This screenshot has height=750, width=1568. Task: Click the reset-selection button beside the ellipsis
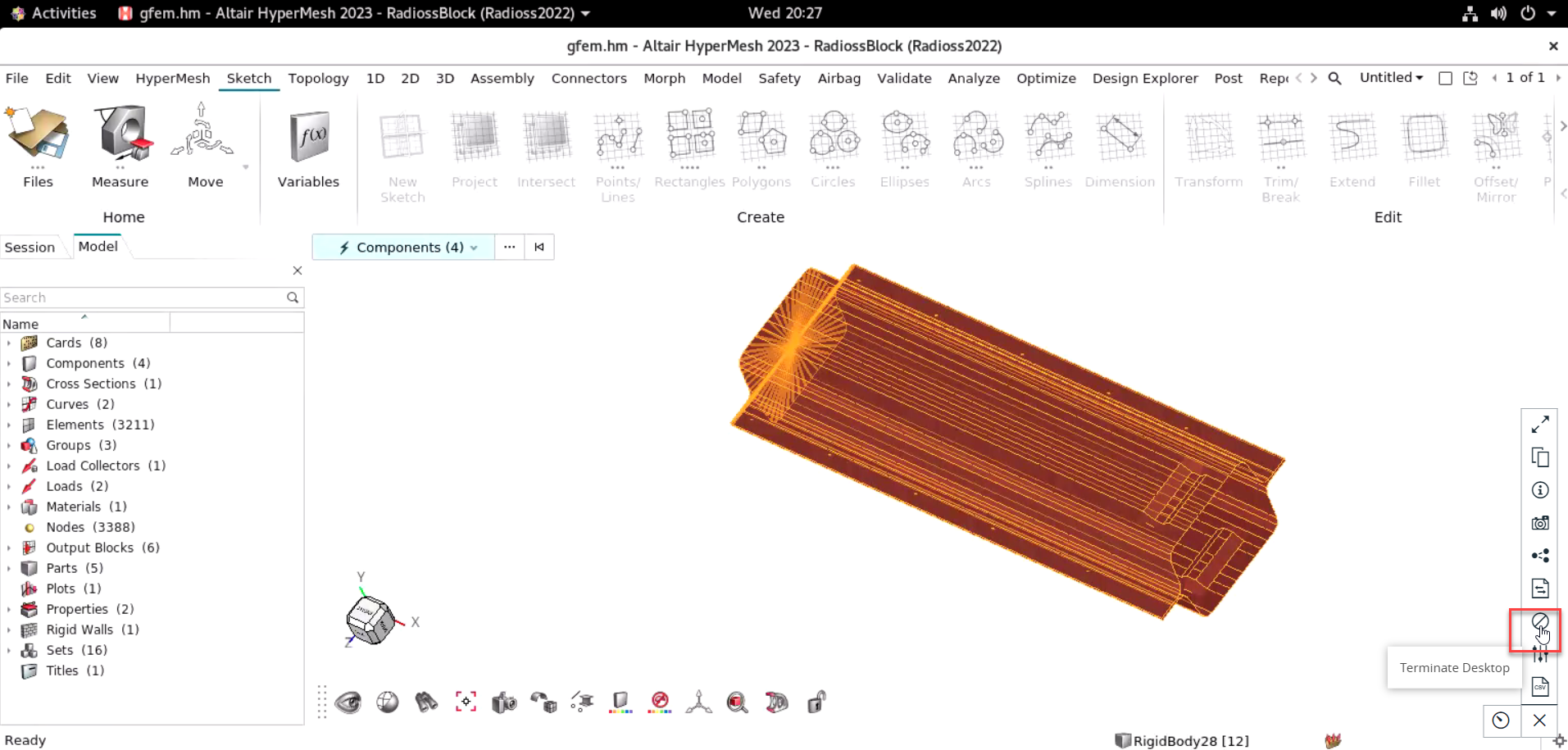(x=539, y=247)
